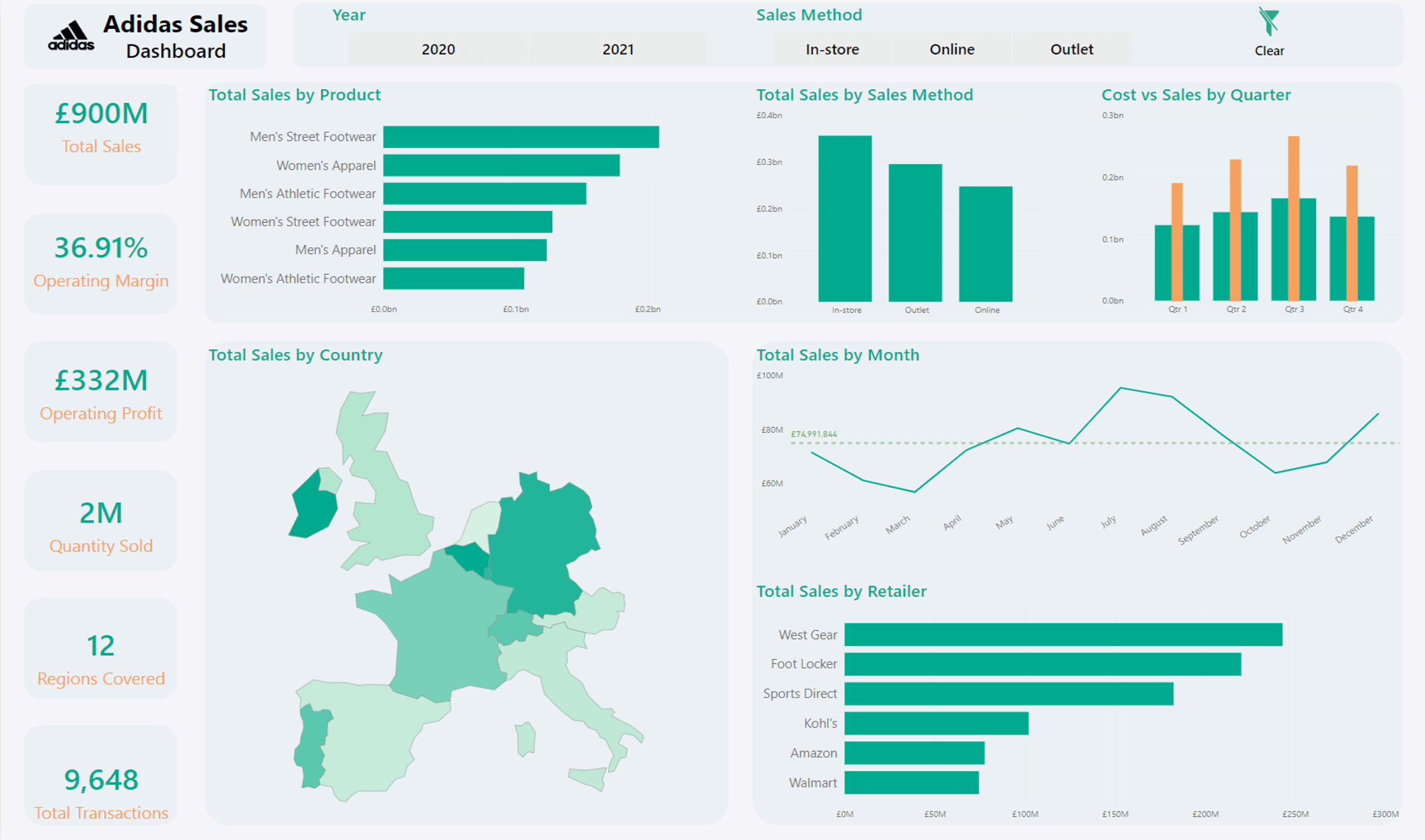Screen dimensions: 1425x840
Task: Choose the Online sales method slicer
Action: [952, 49]
